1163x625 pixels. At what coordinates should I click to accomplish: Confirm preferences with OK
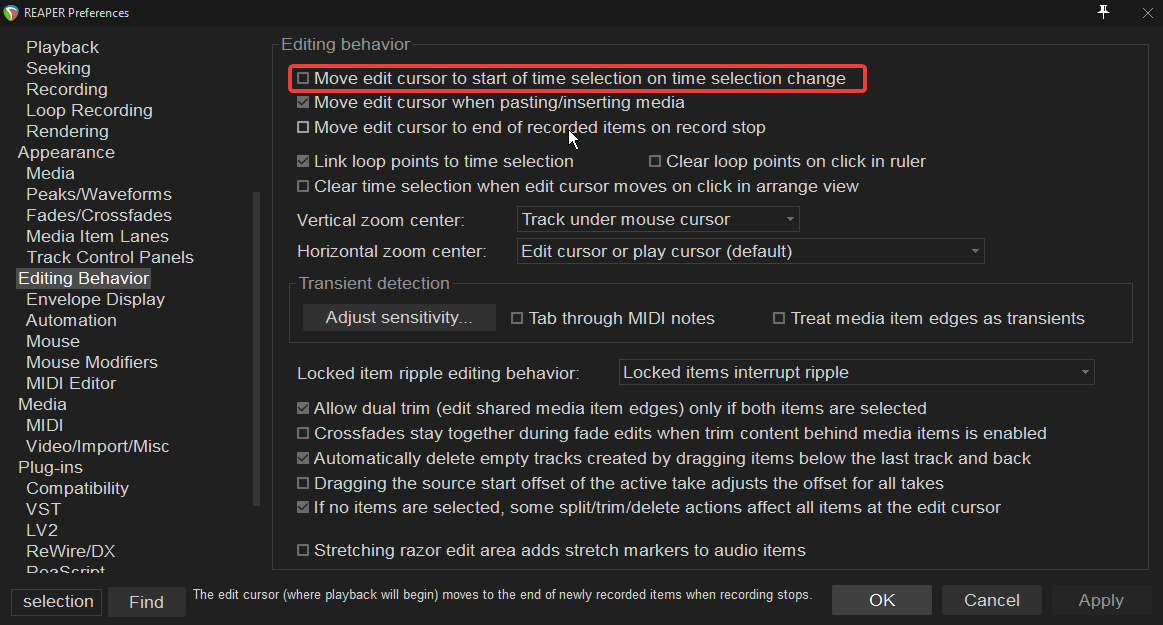[882, 600]
